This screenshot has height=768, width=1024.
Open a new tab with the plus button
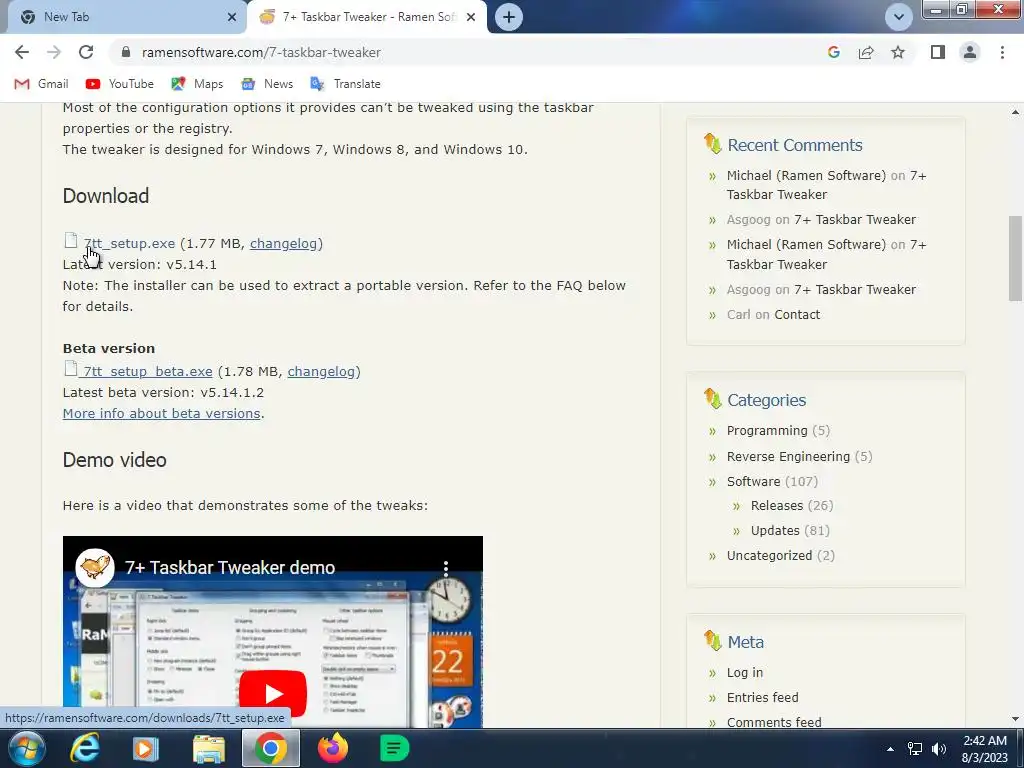coord(509,17)
